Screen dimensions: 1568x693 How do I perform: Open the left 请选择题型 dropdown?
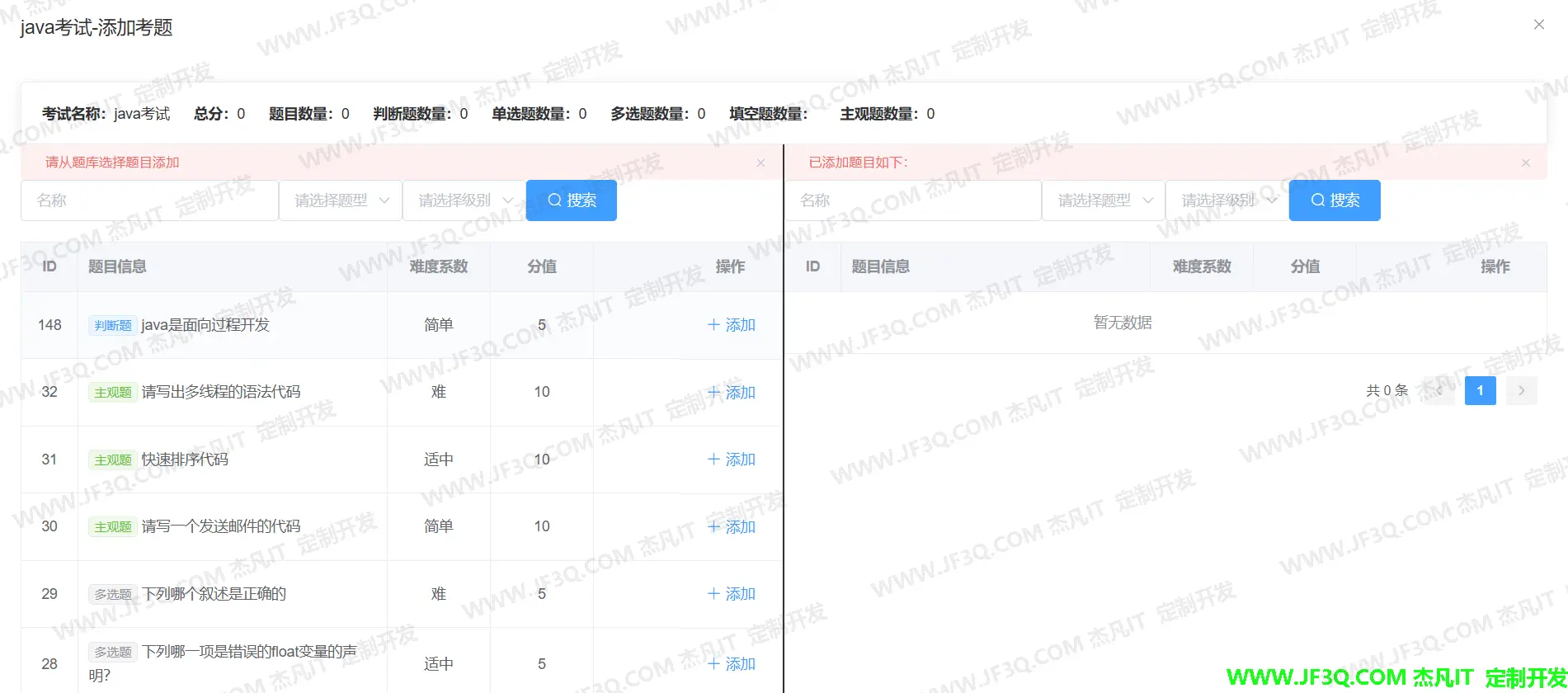click(341, 200)
